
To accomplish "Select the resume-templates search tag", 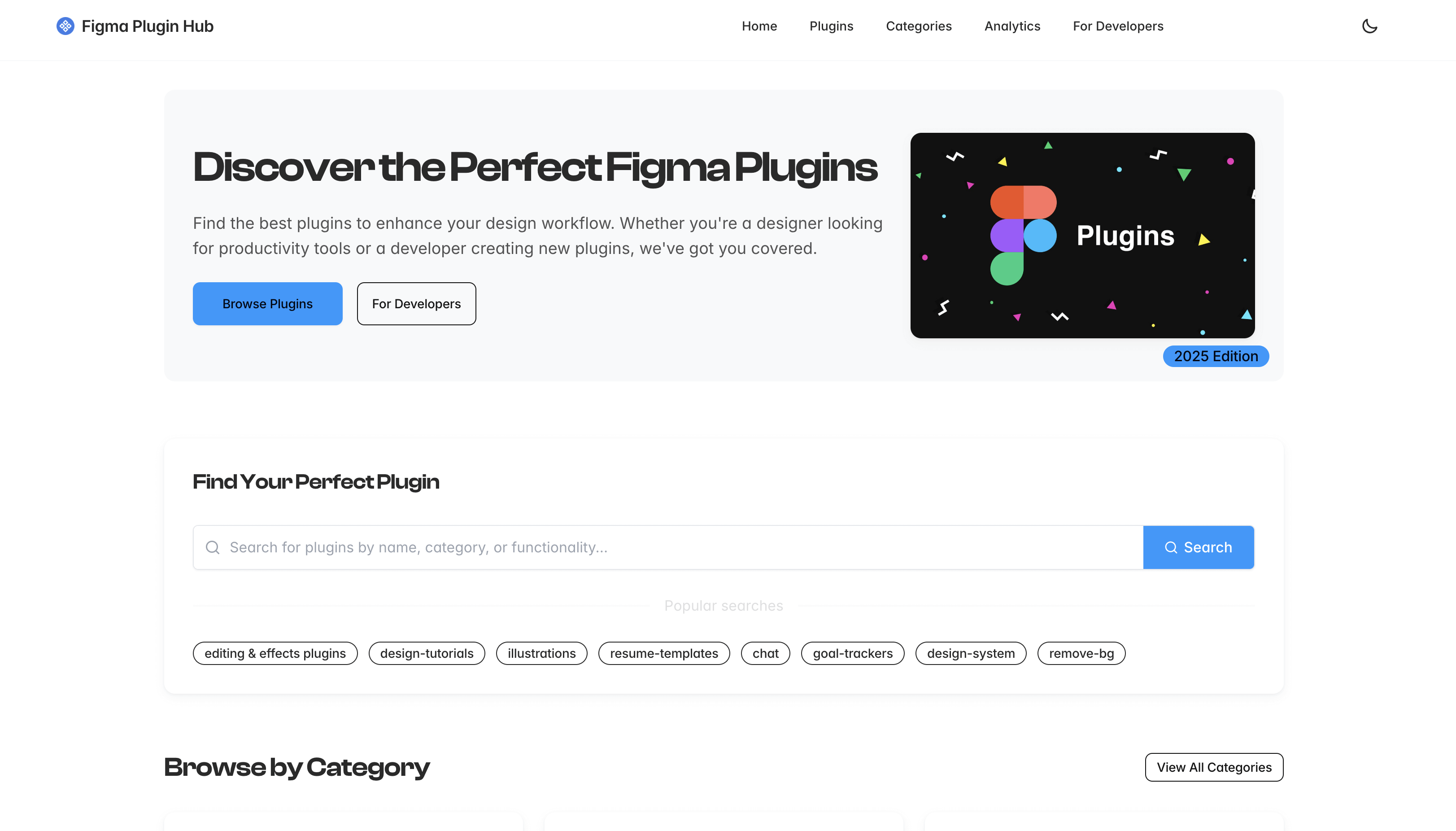I will (663, 653).
